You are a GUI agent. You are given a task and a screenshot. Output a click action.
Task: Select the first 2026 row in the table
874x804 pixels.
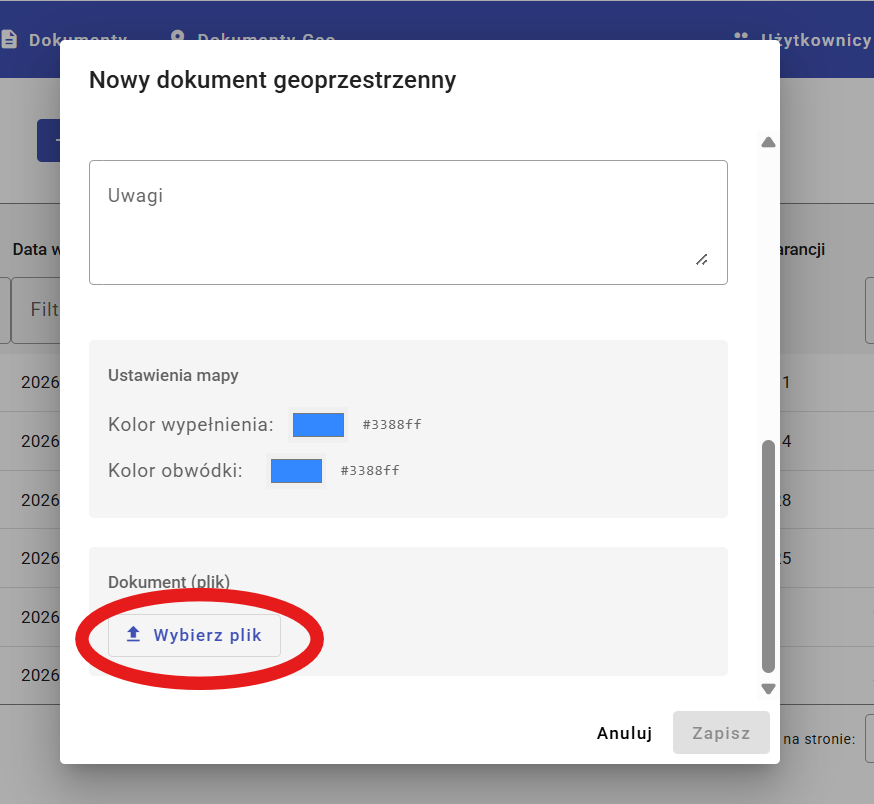click(34, 382)
